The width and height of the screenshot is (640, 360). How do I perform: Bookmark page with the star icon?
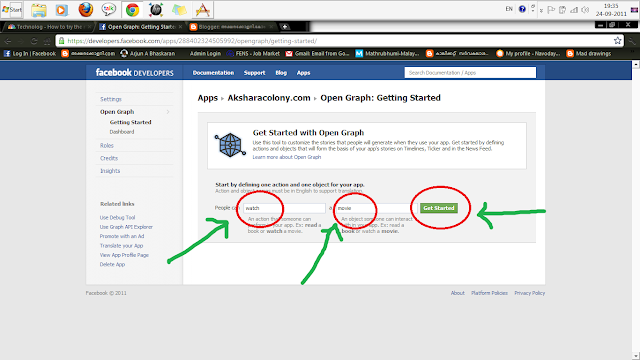617,41
